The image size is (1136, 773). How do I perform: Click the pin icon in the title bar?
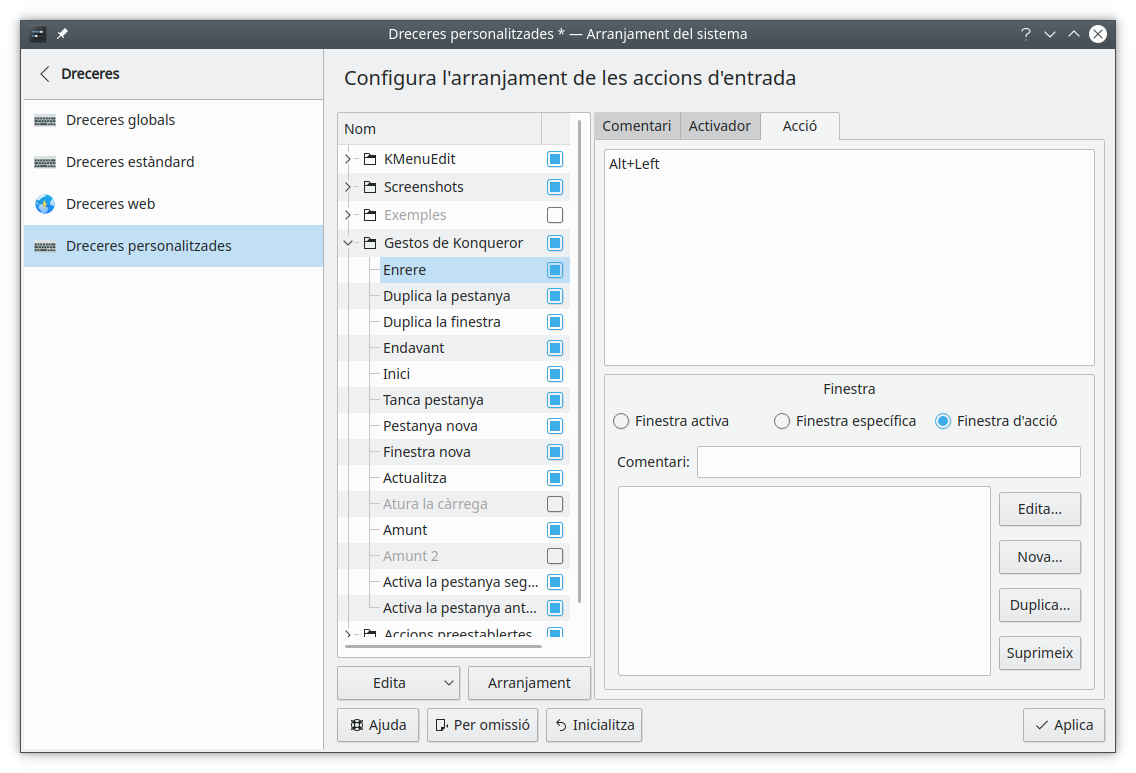click(62, 34)
